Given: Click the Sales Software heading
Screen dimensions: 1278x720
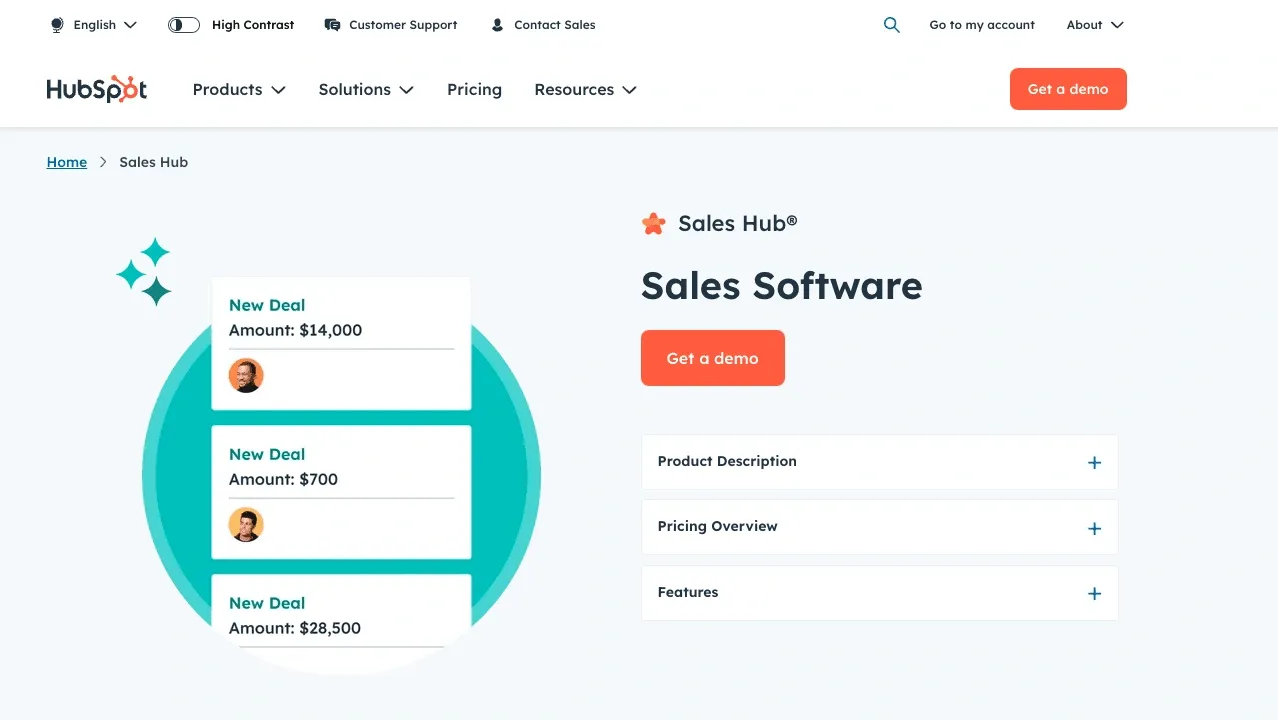Looking at the screenshot, I should click(x=782, y=286).
